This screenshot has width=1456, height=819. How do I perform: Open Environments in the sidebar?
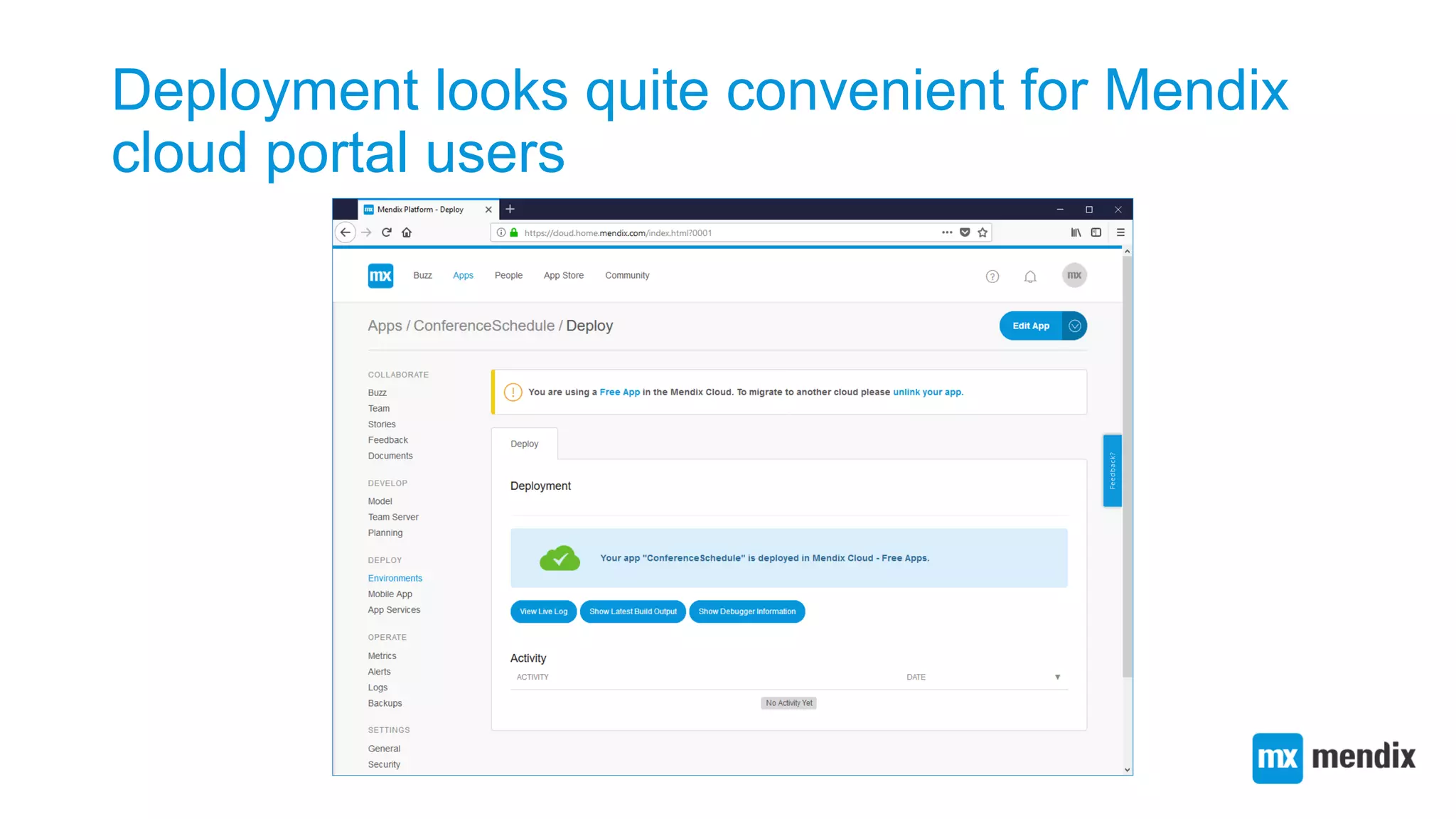[x=395, y=579]
